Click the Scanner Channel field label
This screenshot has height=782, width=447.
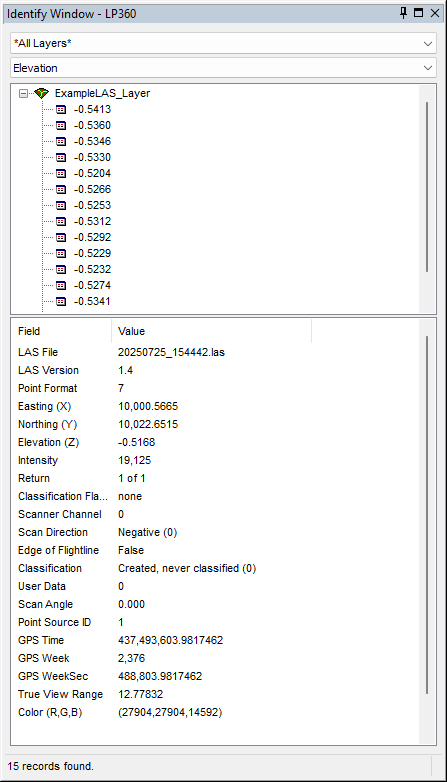click(60, 514)
